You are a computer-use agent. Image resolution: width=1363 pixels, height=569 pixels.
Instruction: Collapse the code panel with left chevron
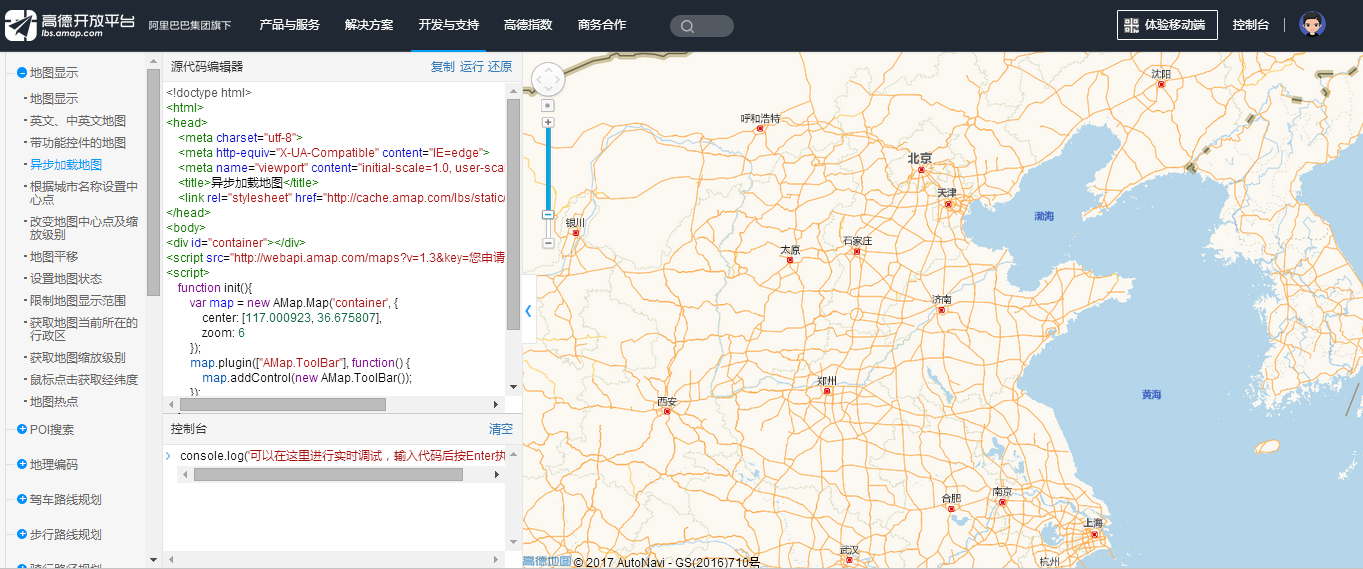529,311
